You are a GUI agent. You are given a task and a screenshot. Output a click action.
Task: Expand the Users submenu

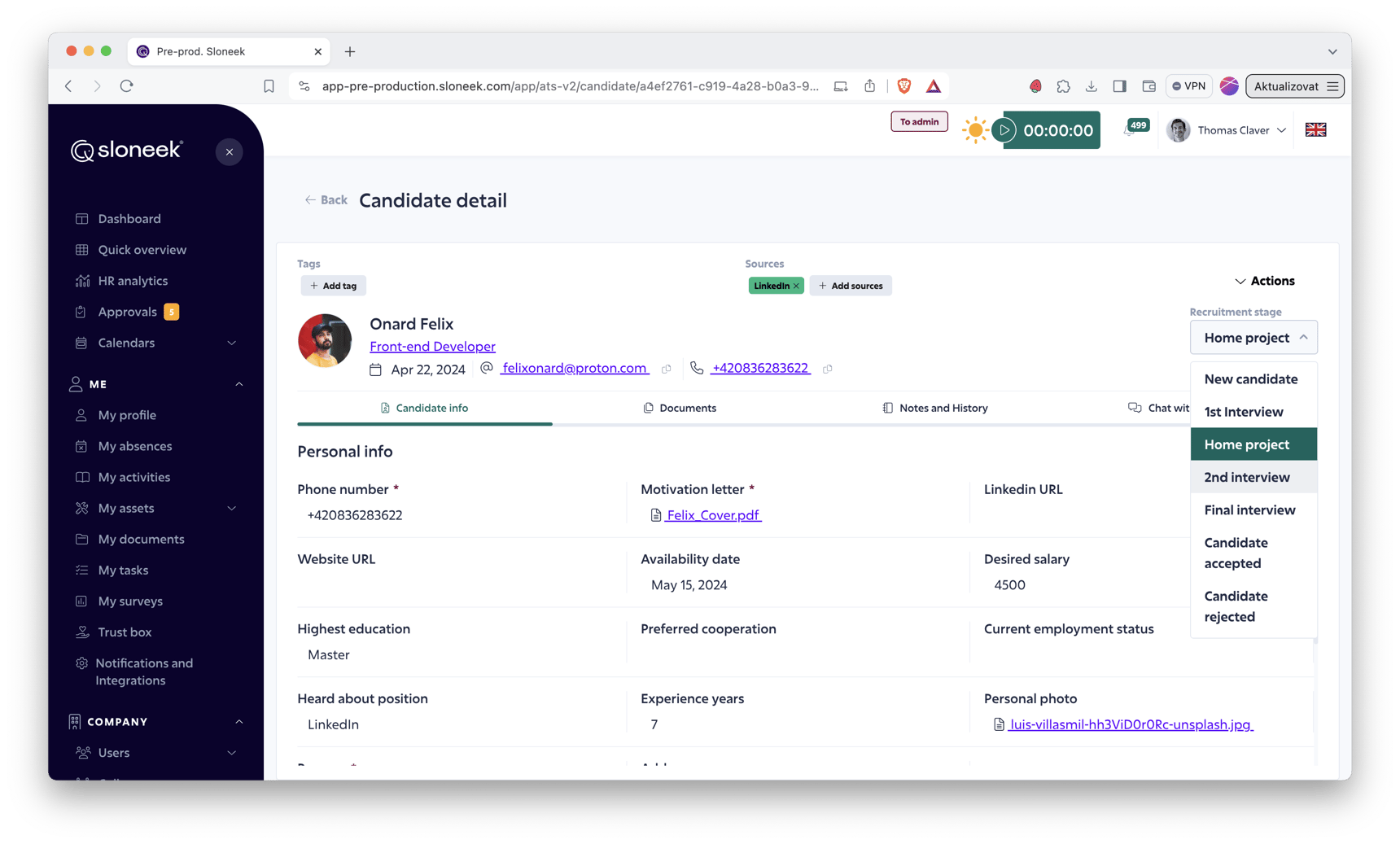[x=232, y=753]
